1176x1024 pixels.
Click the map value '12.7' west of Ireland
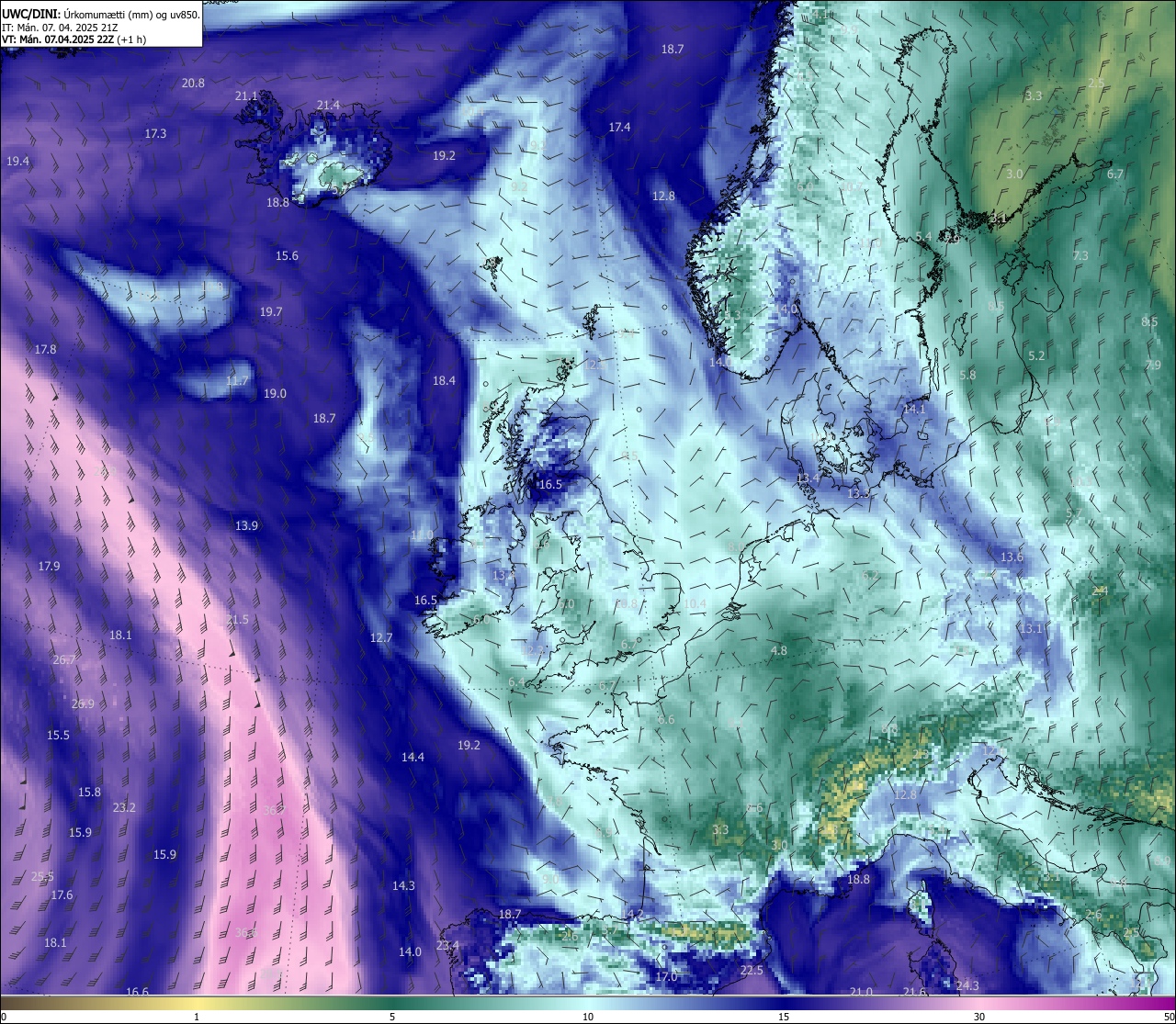[381, 638]
